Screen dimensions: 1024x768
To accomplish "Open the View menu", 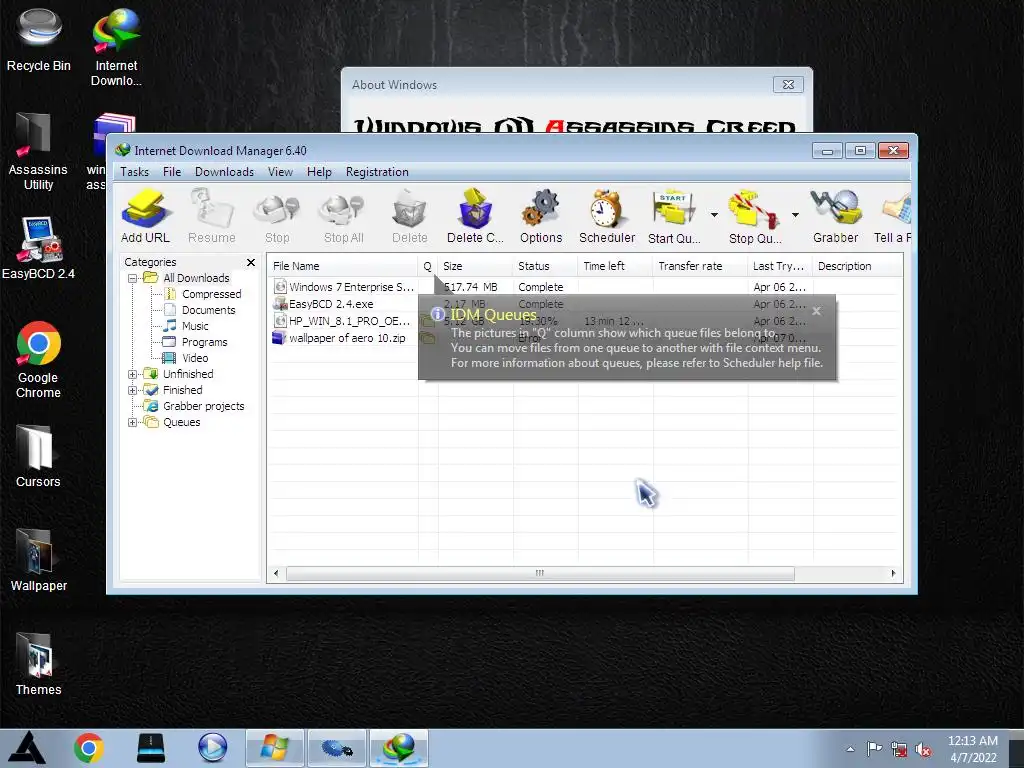I will click(280, 172).
